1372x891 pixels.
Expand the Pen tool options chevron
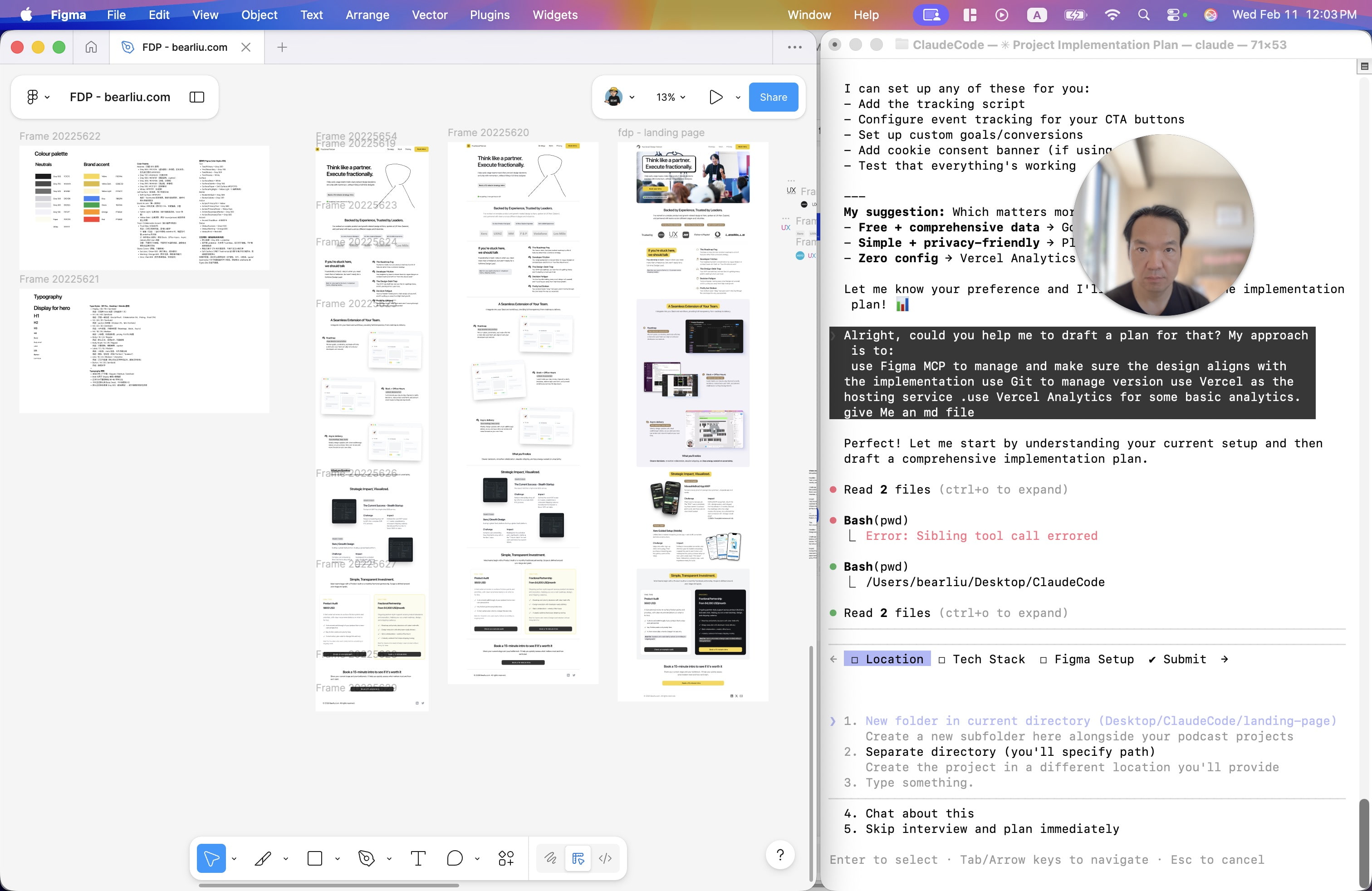389,858
